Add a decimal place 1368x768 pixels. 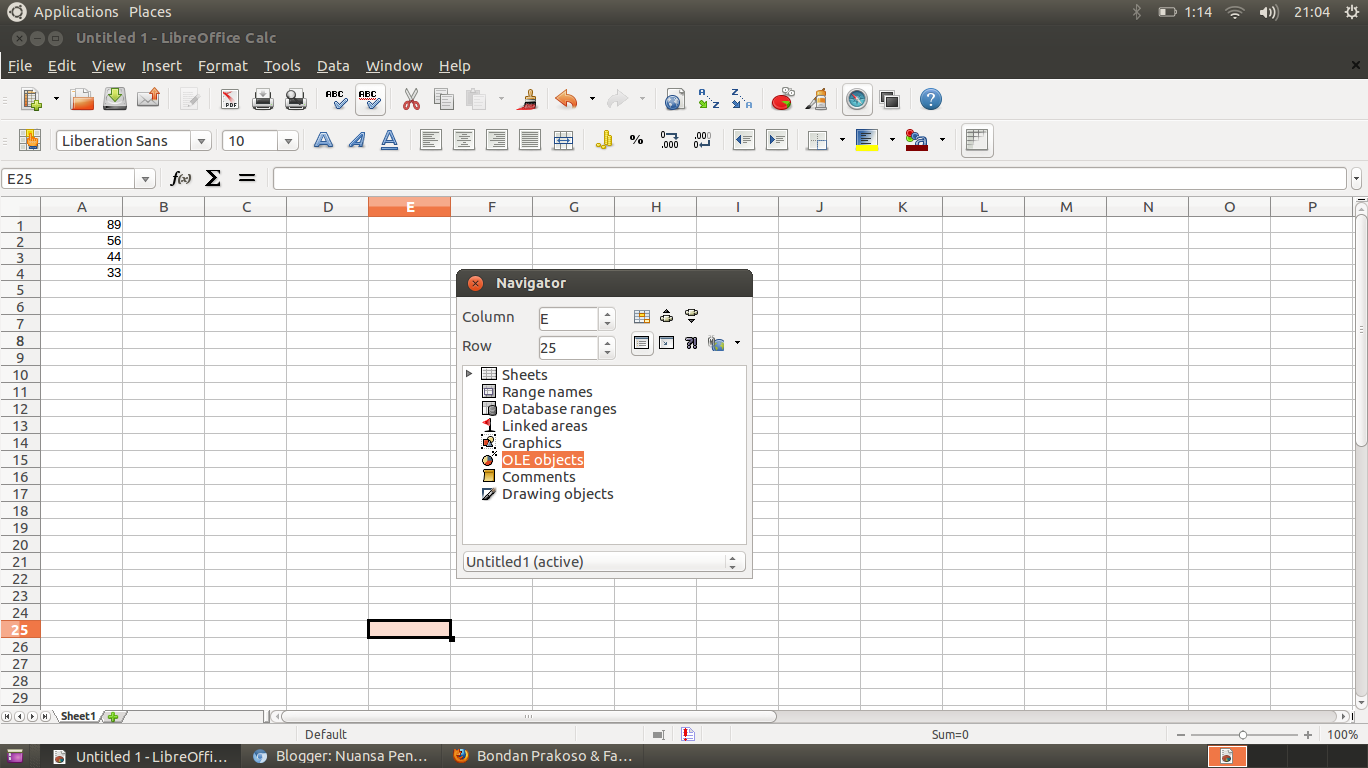click(x=669, y=141)
